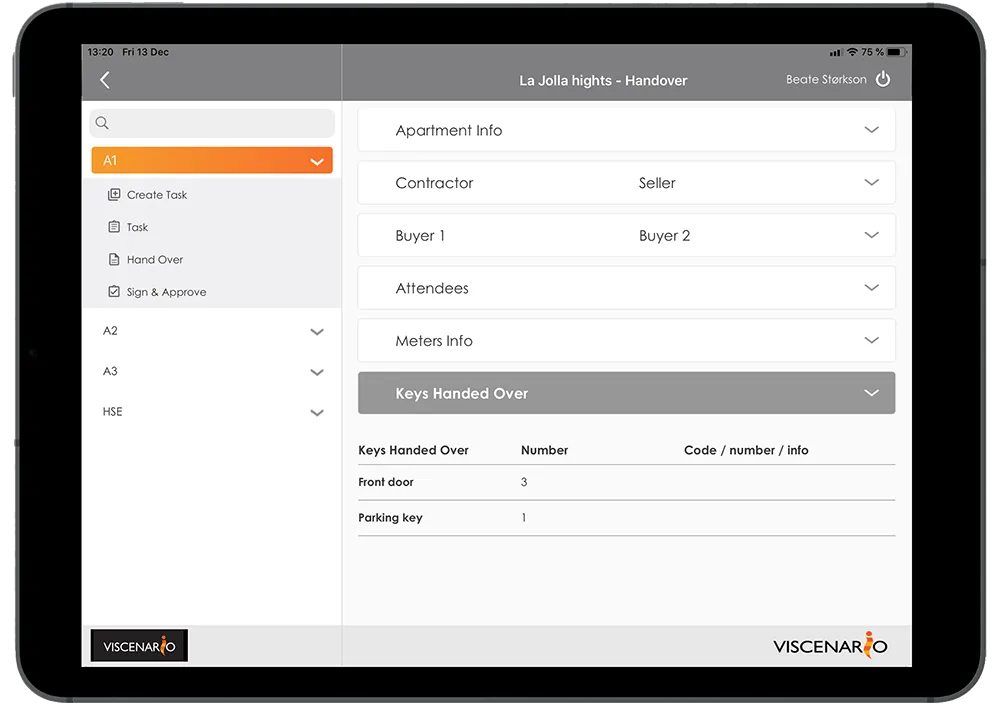1000x705 pixels.
Task: Expand the Attendees panel chevron
Action: (x=871, y=288)
